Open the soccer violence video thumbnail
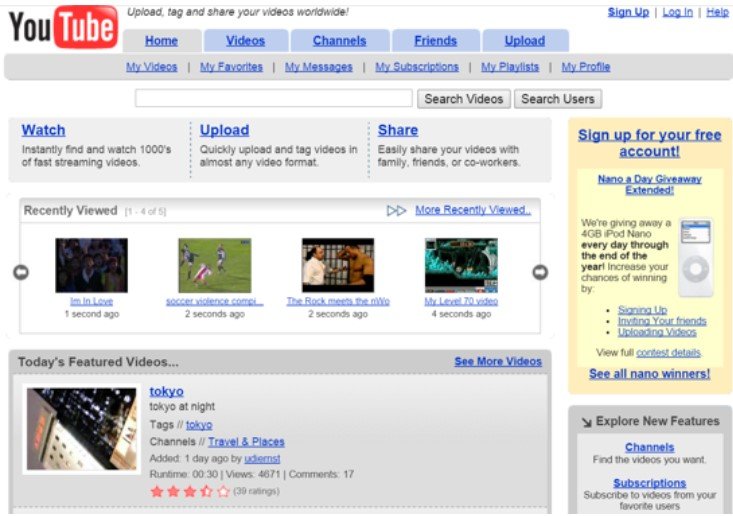The height and width of the screenshot is (516, 733). (x=215, y=265)
